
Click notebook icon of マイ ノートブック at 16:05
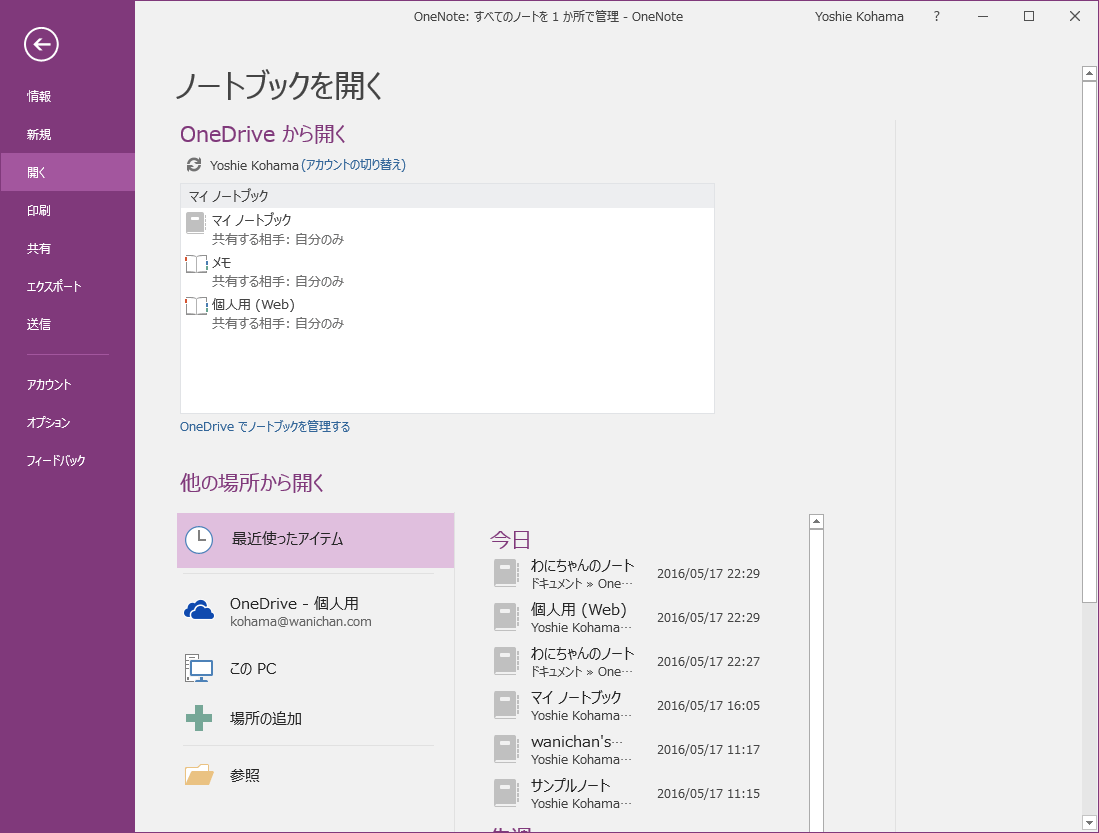point(505,705)
